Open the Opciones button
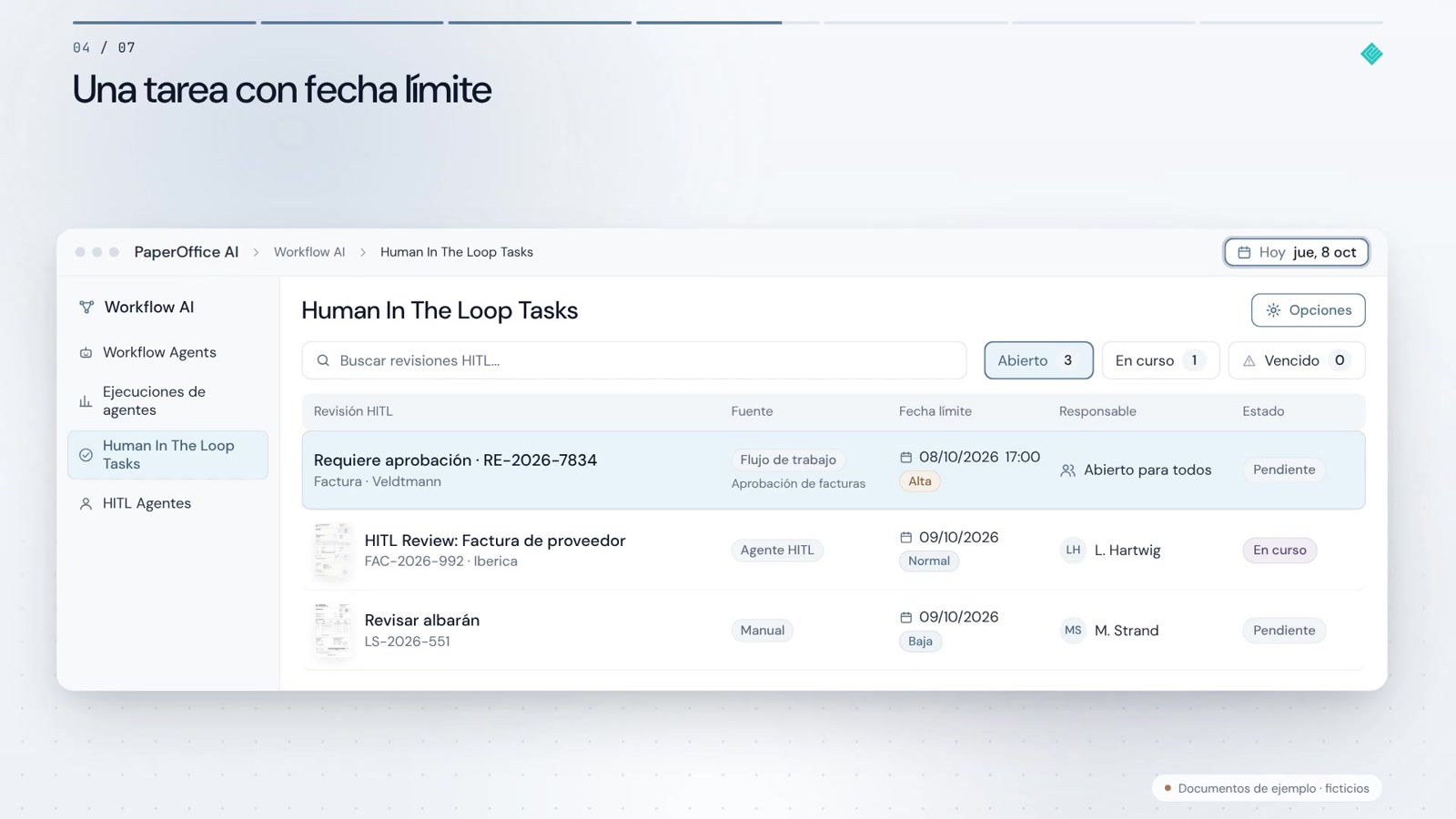 [1308, 310]
